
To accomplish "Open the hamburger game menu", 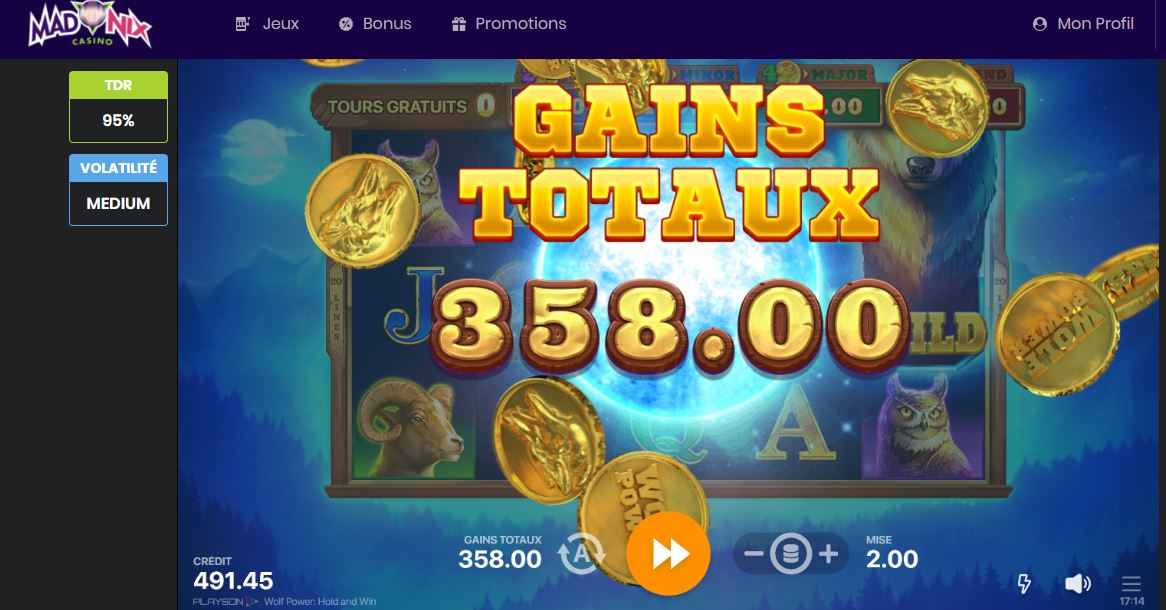I will point(1131,583).
